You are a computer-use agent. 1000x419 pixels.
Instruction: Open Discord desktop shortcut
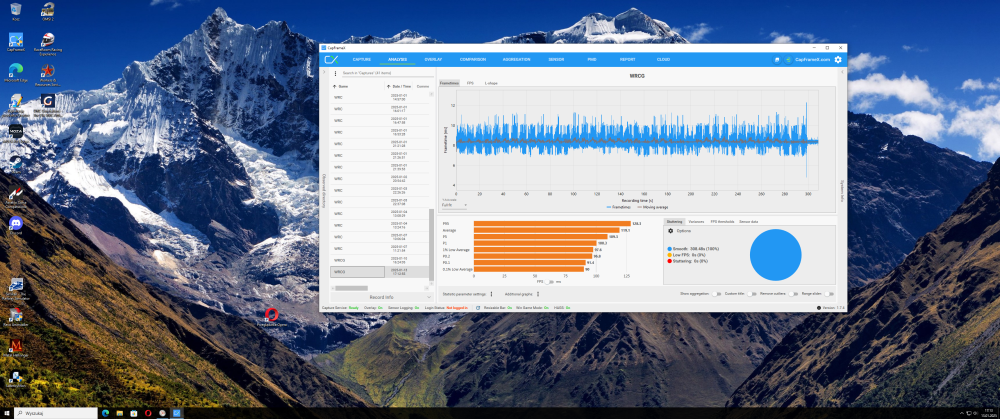tap(16, 226)
